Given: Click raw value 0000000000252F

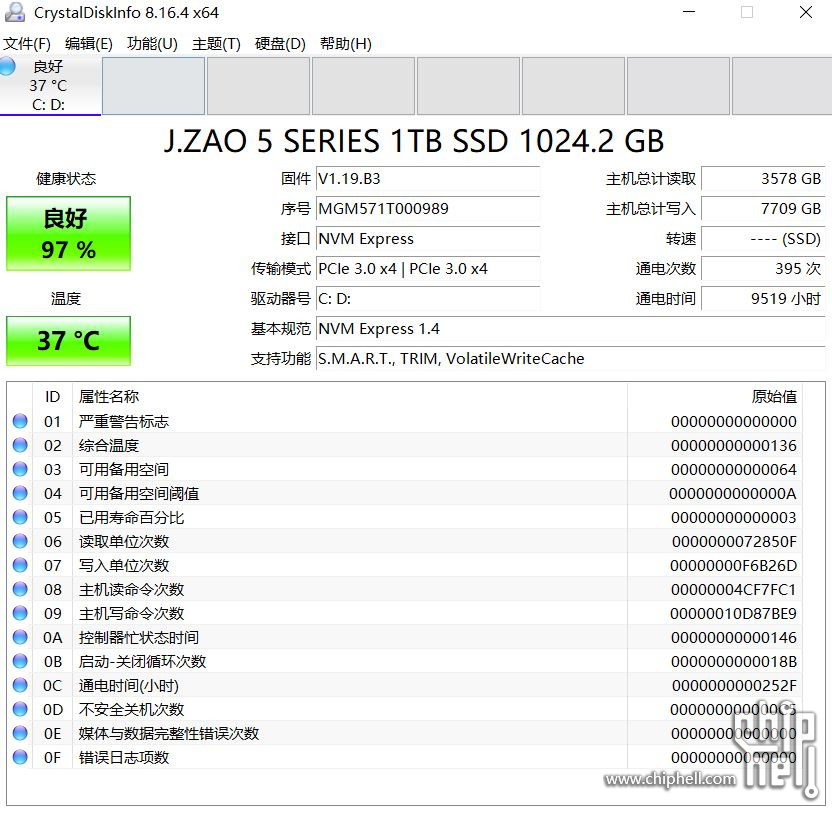Looking at the screenshot, I should [734, 686].
